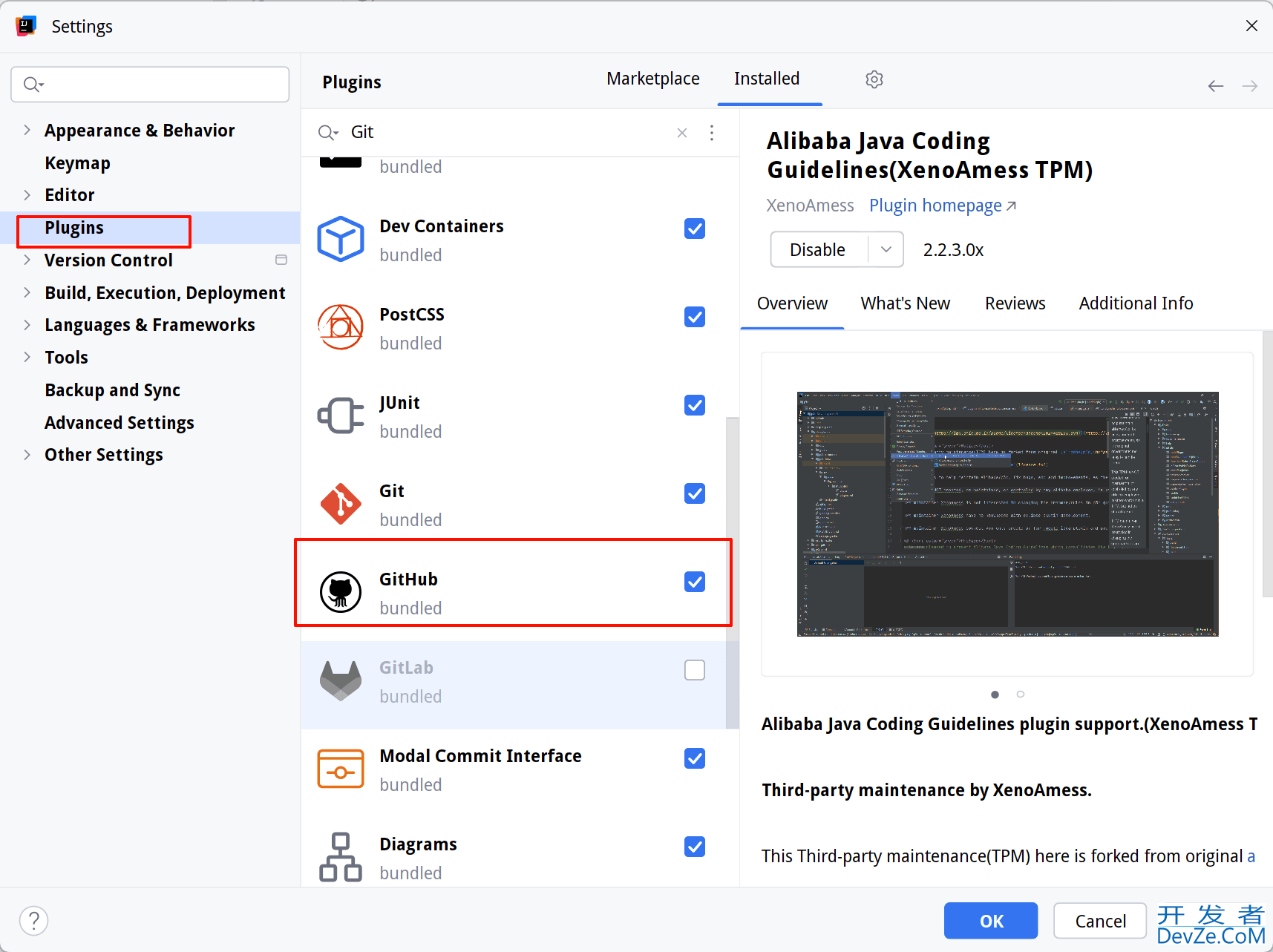Navigate back with the left arrow
Screen dimensions: 1273x952
(x=1216, y=86)
